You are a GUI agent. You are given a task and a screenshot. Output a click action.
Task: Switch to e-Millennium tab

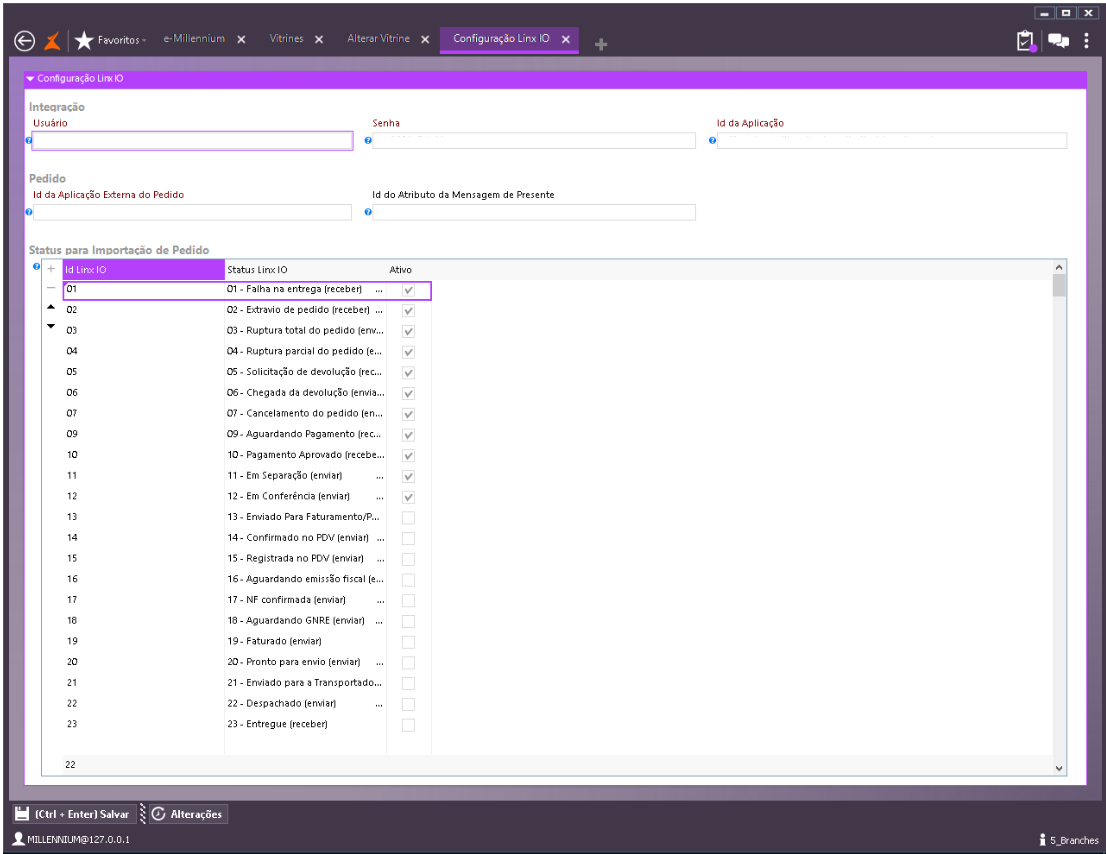[x=194, y=39]
